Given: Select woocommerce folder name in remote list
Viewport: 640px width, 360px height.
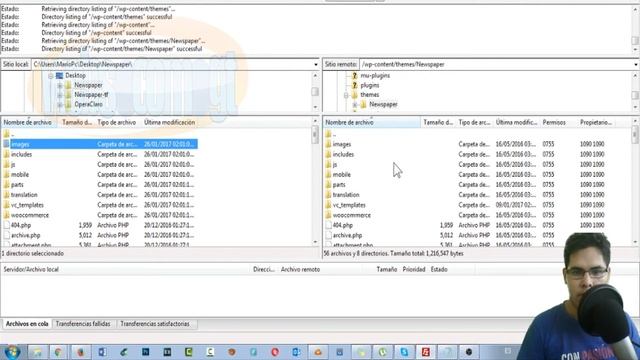Looking at the screenshot, I should tap(352, 215).
